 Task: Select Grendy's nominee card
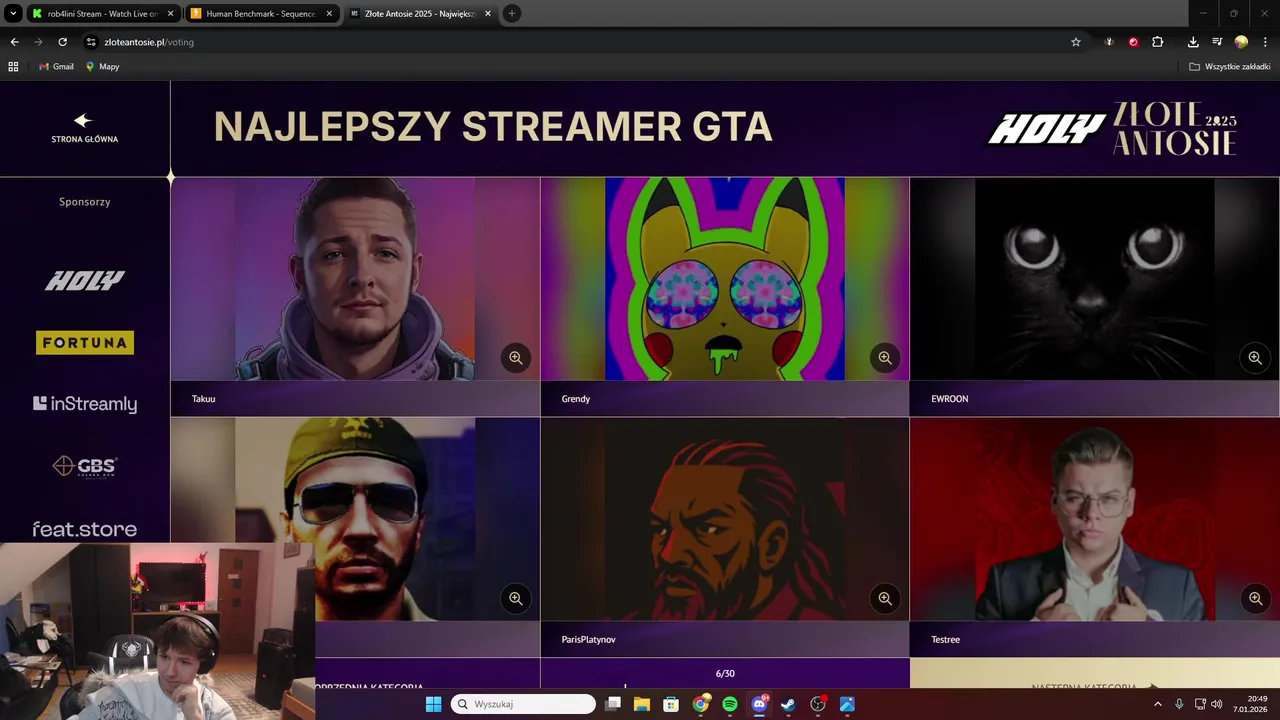(x=725, y=297)
